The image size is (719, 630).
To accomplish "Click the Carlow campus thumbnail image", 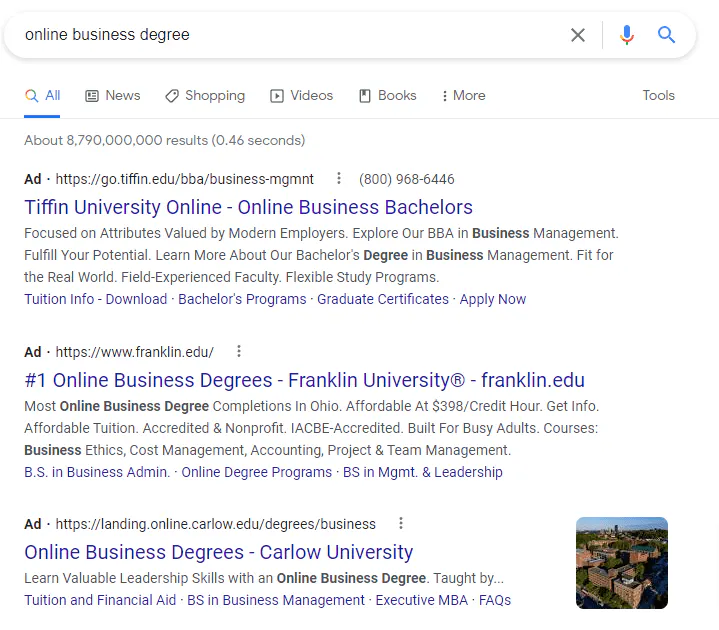I will tap(621, 563).
